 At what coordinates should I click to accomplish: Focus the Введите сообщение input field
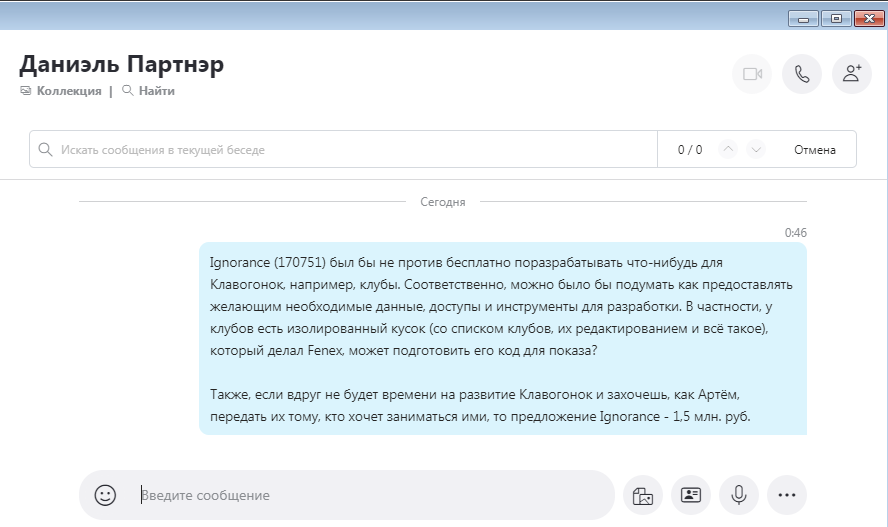(370, 495)
